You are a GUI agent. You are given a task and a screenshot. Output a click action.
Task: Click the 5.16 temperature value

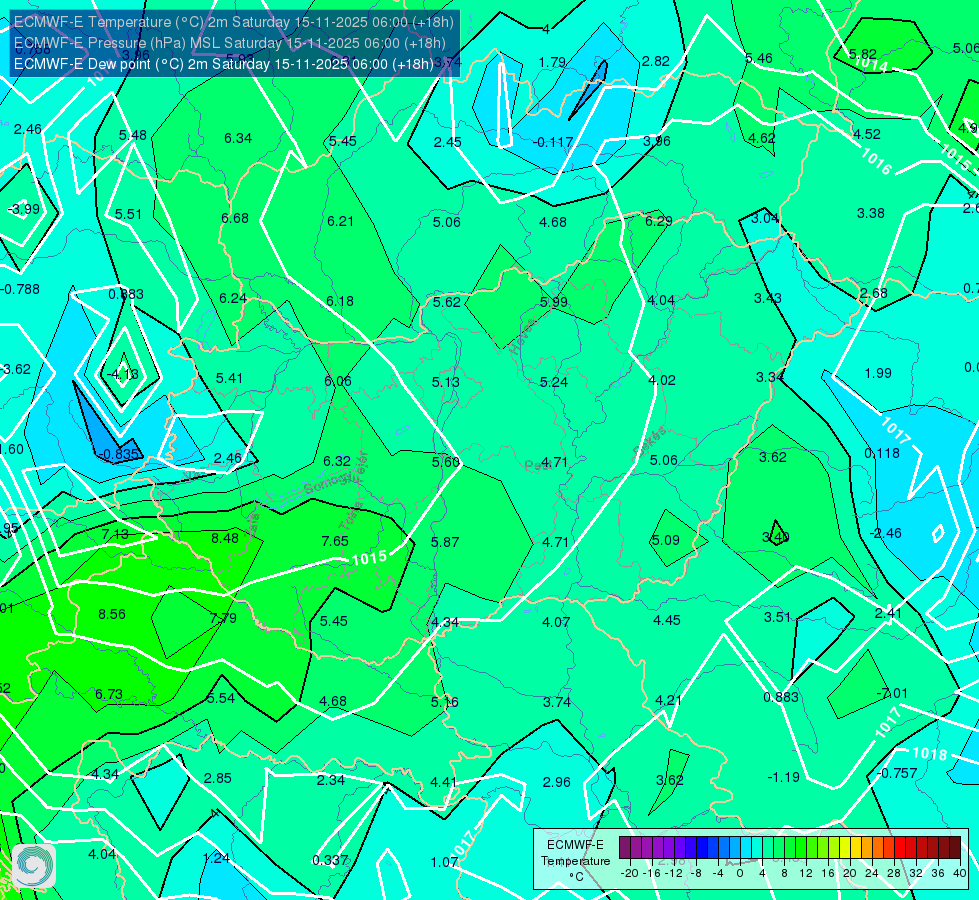click(x=444, y=701)
